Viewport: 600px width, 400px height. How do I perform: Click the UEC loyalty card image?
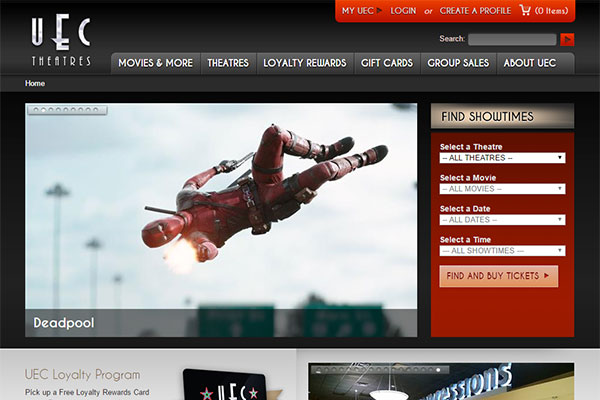223,386
